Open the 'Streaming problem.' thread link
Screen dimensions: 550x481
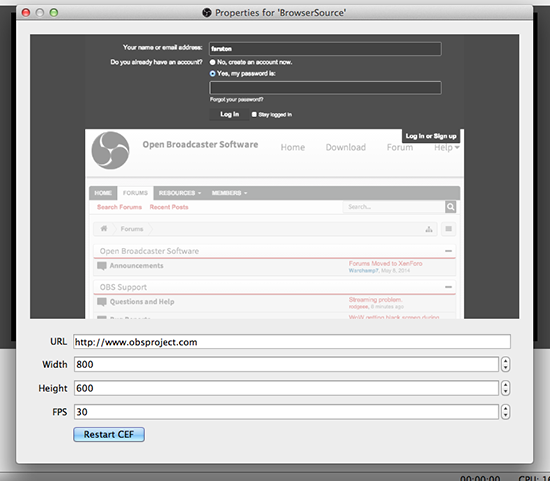coord(375,300)
